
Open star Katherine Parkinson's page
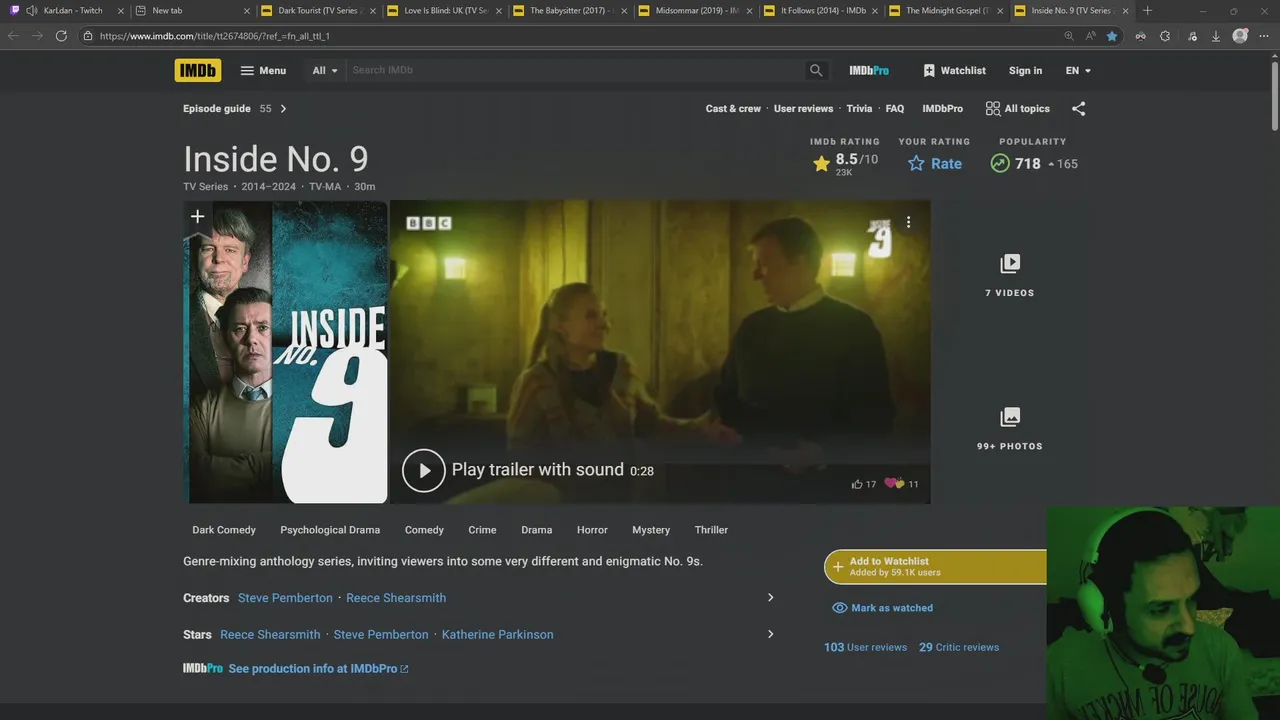coord(497,635)
